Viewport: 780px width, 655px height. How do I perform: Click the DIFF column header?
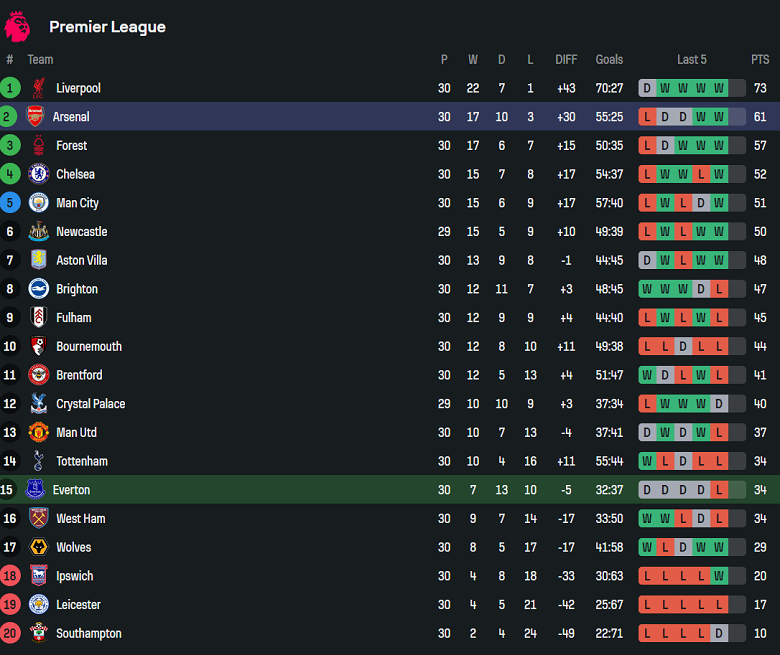[x=567, y=60]
